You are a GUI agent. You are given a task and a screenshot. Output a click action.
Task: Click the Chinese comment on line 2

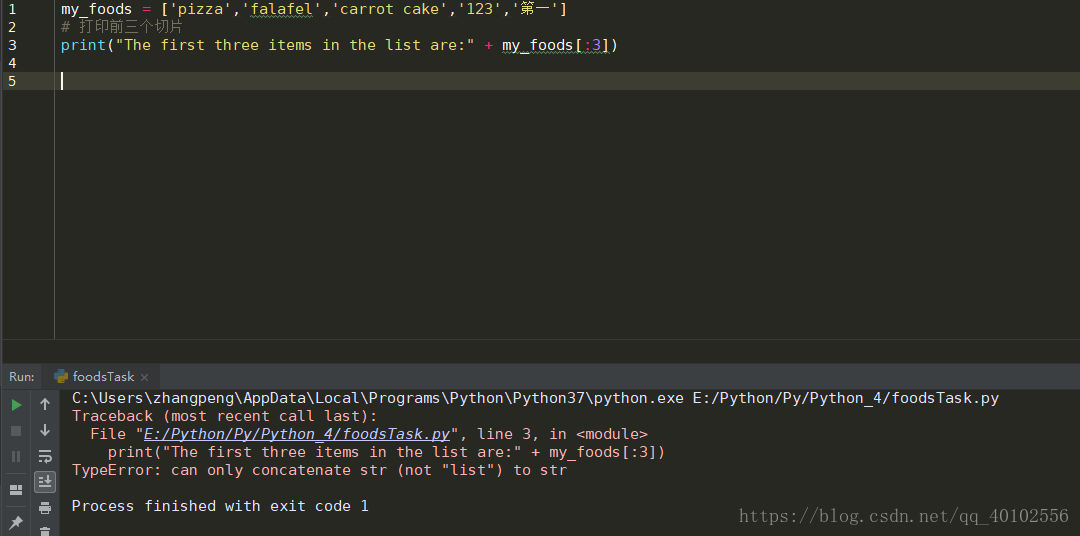coord(121,28)
